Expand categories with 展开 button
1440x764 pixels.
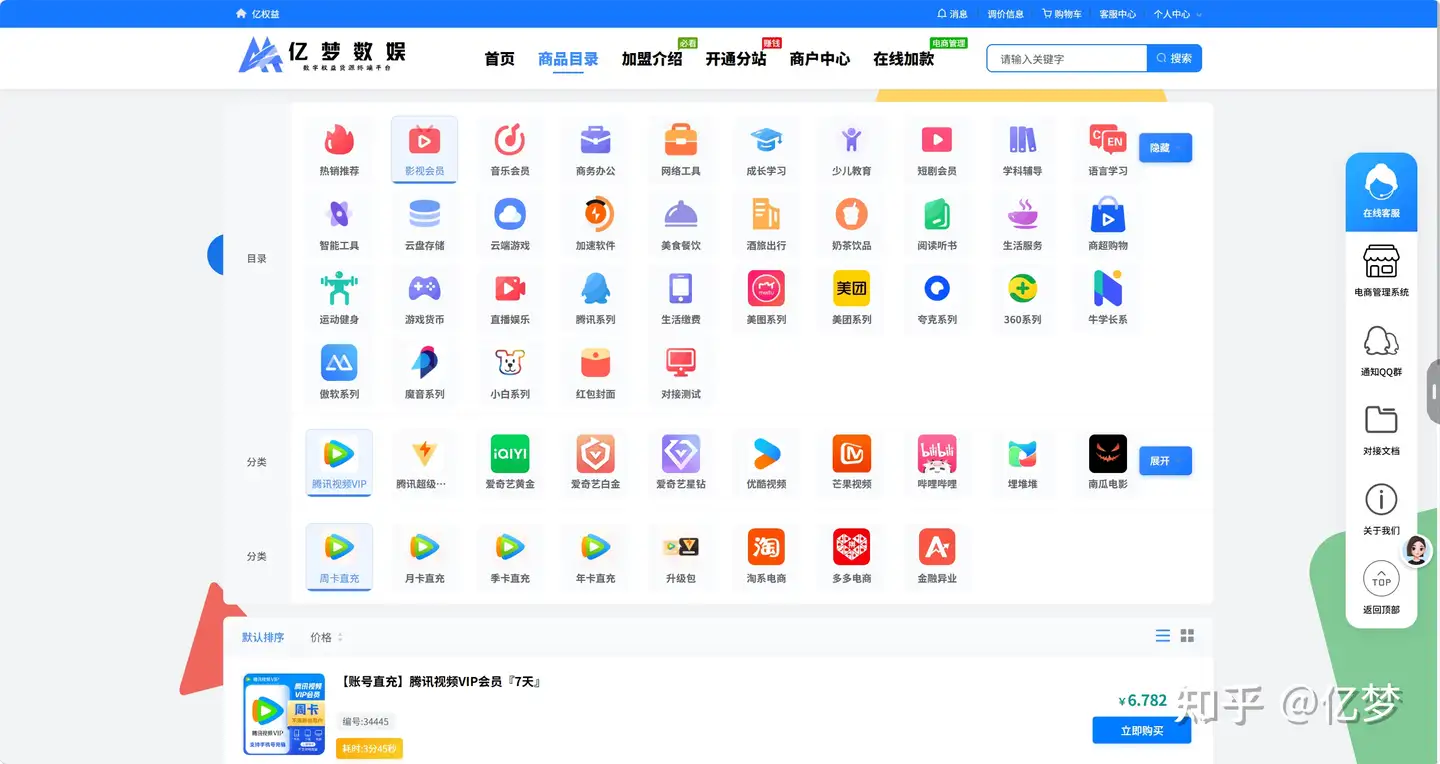click(x=1165, y=461)
